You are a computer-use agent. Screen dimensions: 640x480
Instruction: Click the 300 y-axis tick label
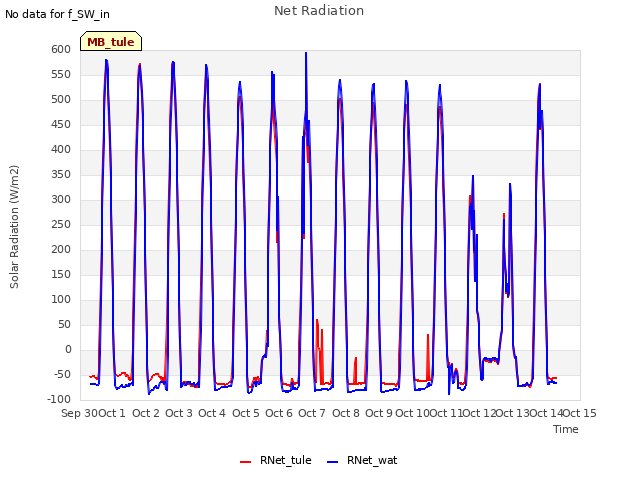pos(61,200)
